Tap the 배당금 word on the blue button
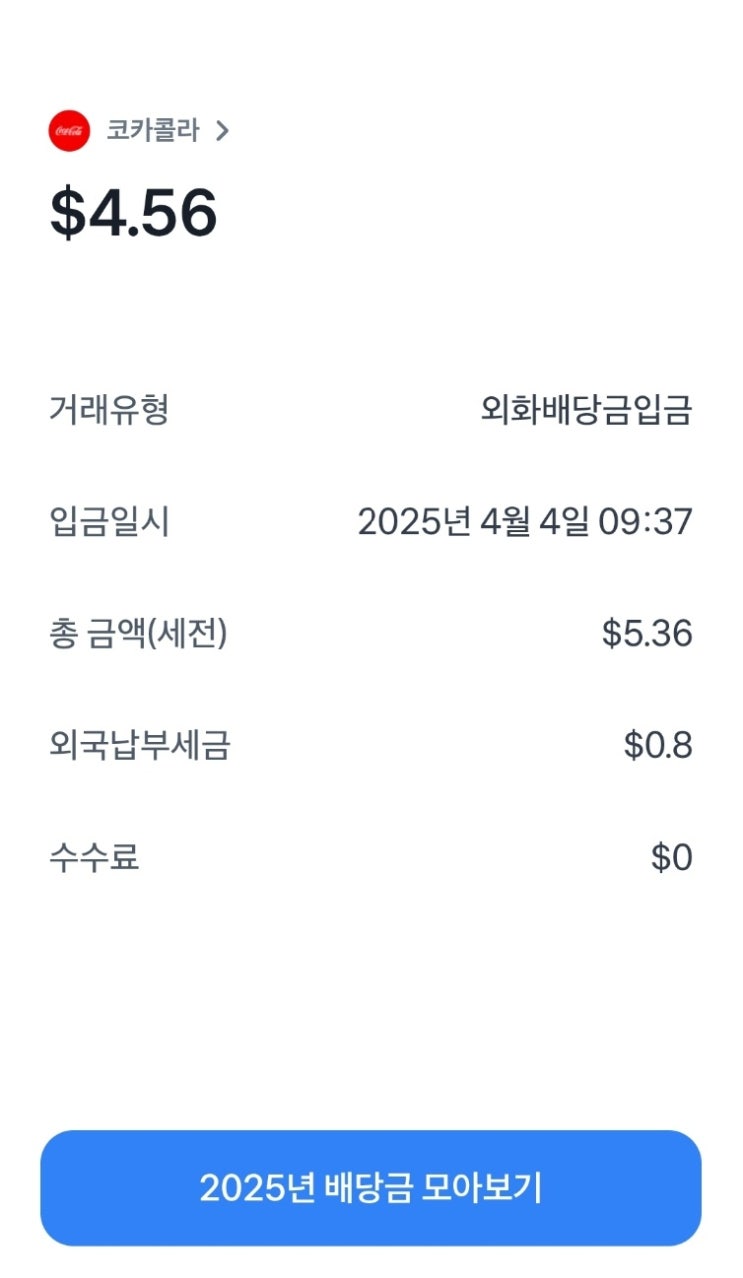743x1278 pixels. tap(368, 1188)
